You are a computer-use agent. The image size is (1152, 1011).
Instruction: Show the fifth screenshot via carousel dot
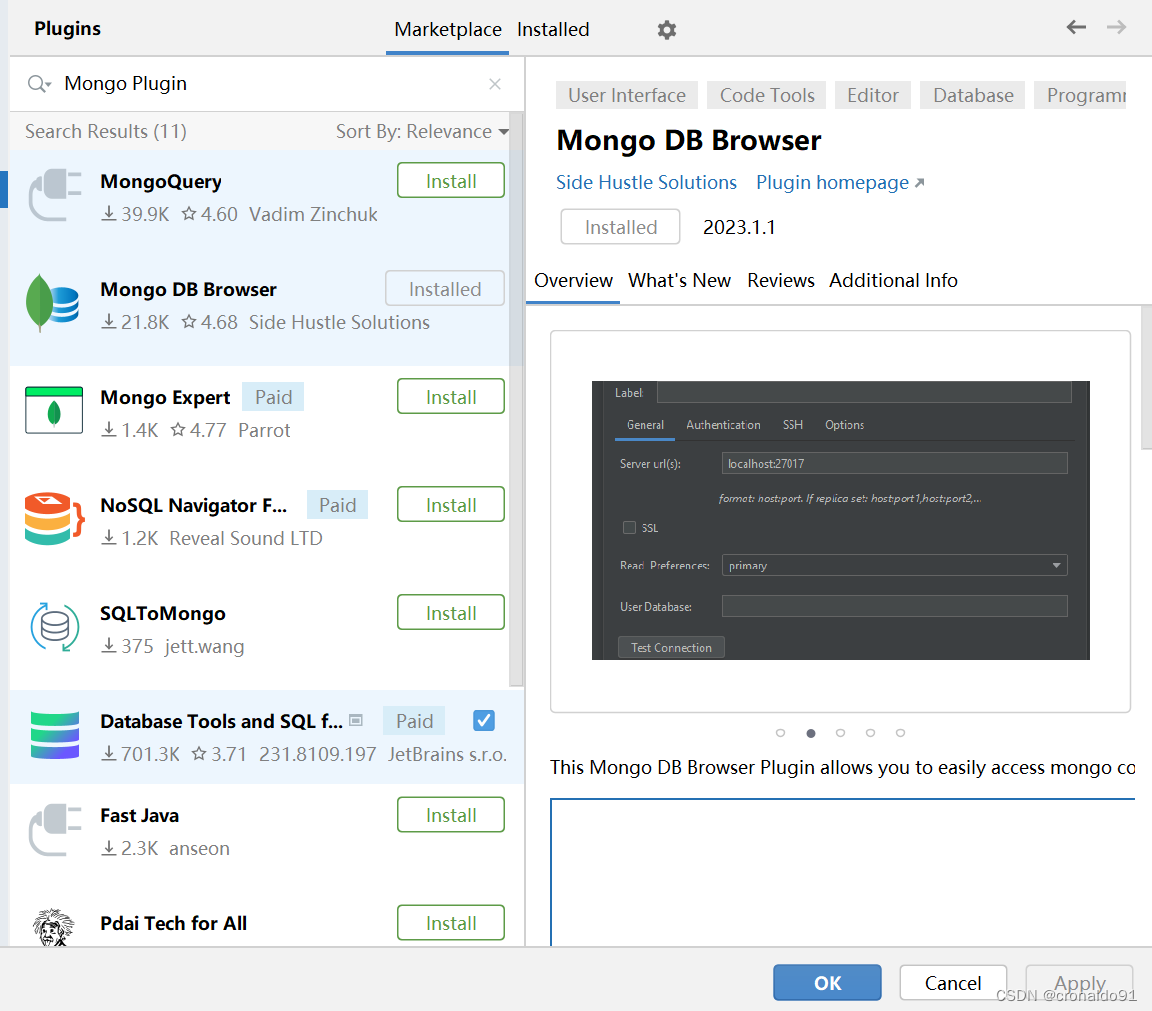900,733
